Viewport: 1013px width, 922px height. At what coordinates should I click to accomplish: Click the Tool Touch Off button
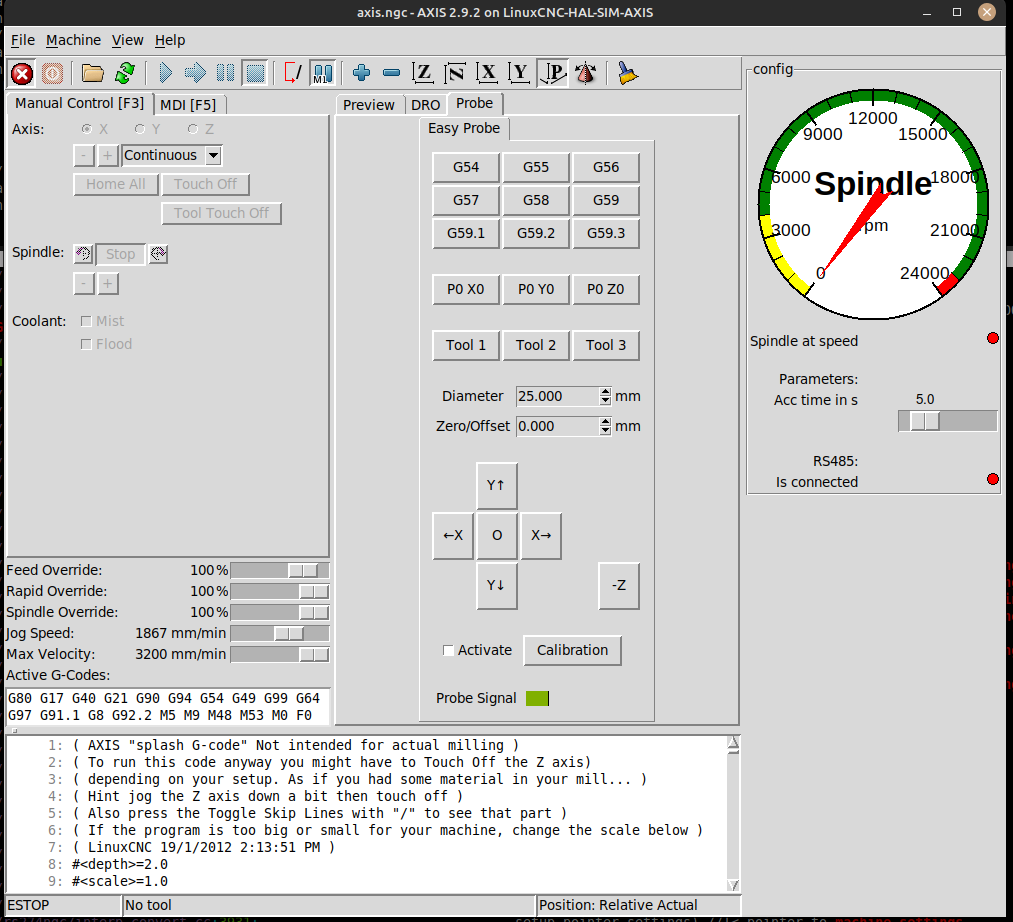tap(222, 213)
